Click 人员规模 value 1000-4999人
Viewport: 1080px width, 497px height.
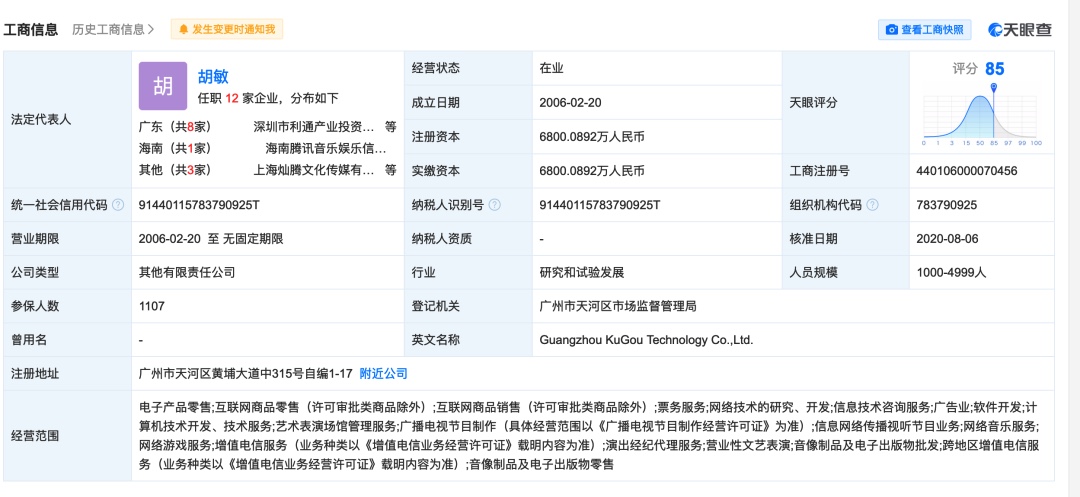coord(951,273)
